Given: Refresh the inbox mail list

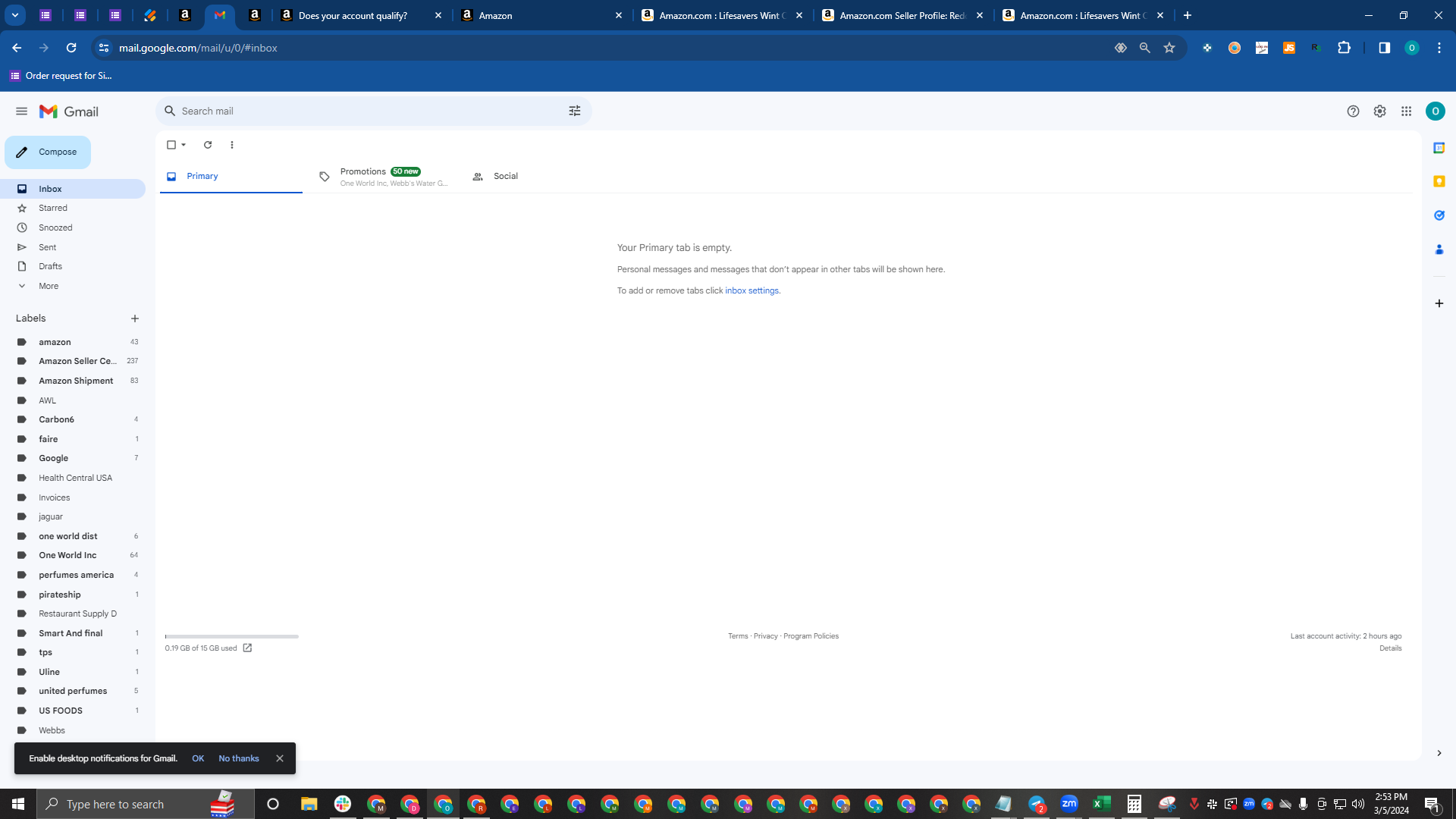Looking at the screenshot, I should [208, 145].
